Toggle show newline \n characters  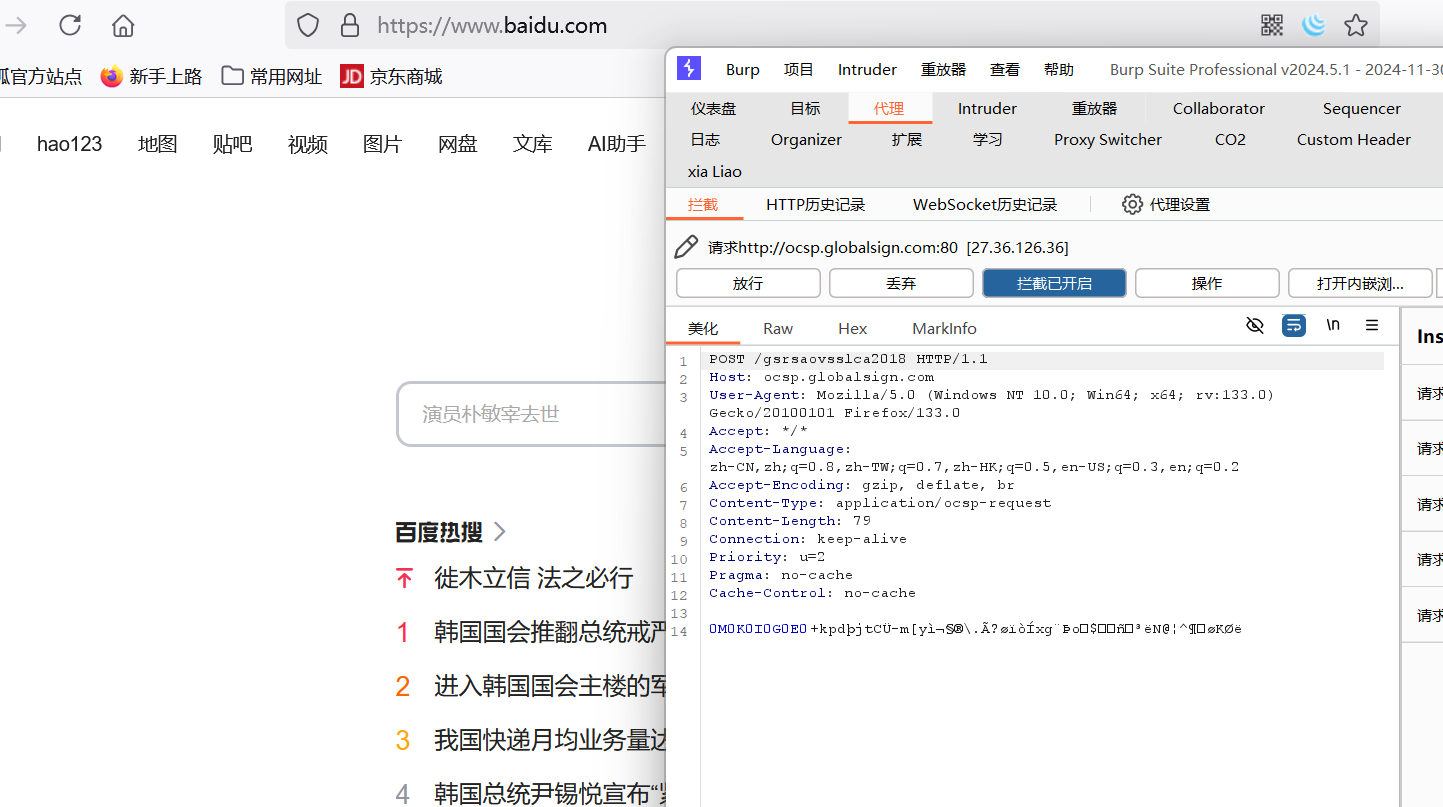[x=1333, y=325]
